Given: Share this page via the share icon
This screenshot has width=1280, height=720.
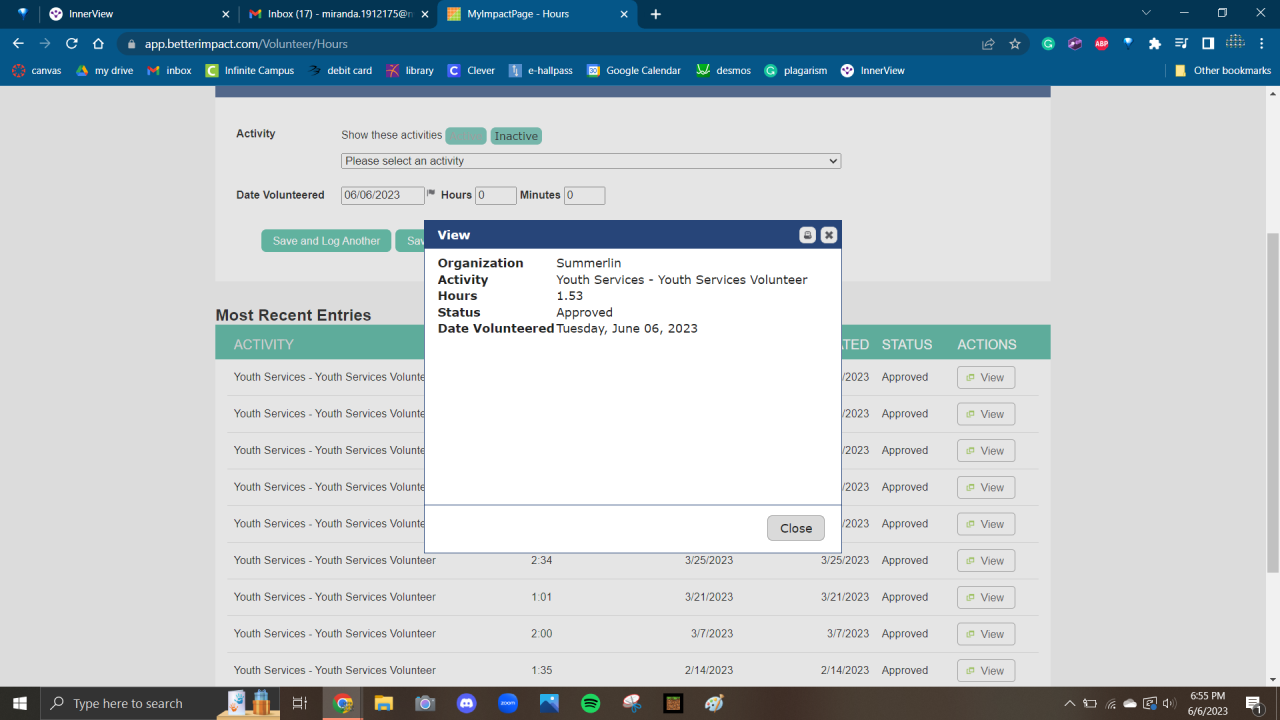Looking at the screenshot, I should pyautogui.click(x=988, y=43).
